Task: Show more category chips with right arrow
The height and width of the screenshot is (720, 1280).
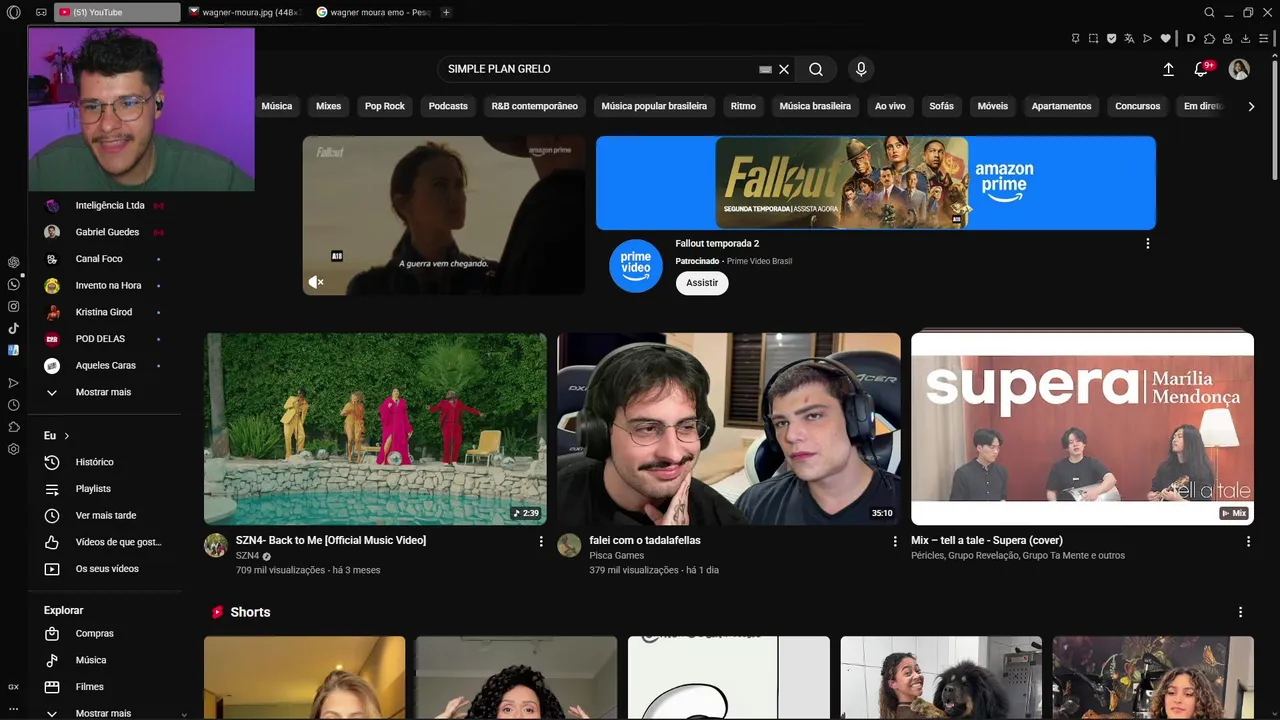Action: [x=1251, y=106]
